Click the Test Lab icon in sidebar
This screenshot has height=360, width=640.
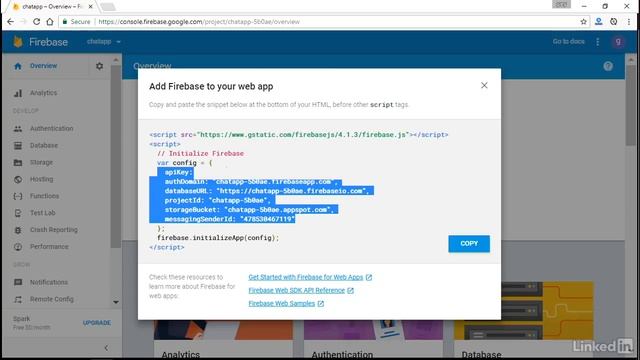pos(18,213)
